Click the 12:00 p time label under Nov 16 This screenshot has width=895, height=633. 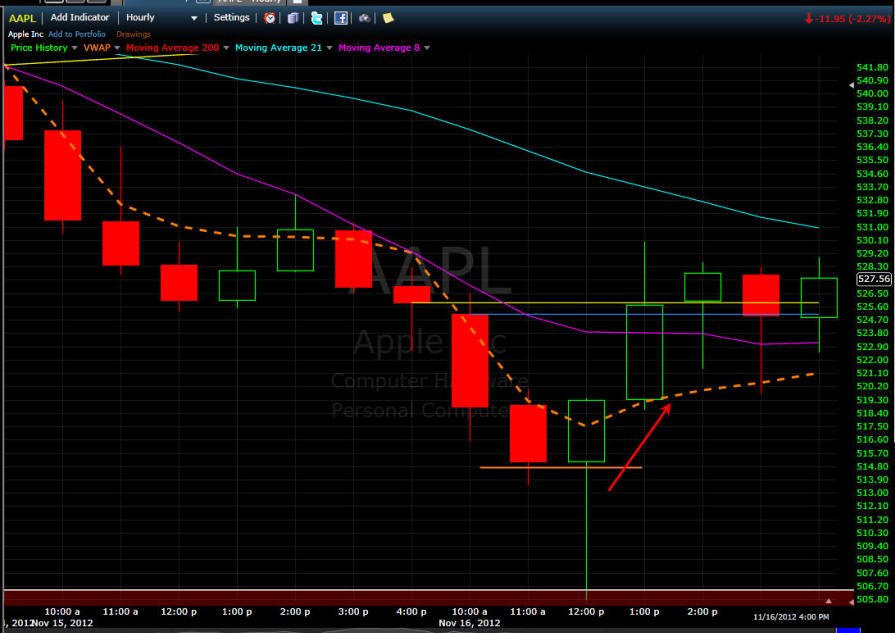[x=586, y=611]
